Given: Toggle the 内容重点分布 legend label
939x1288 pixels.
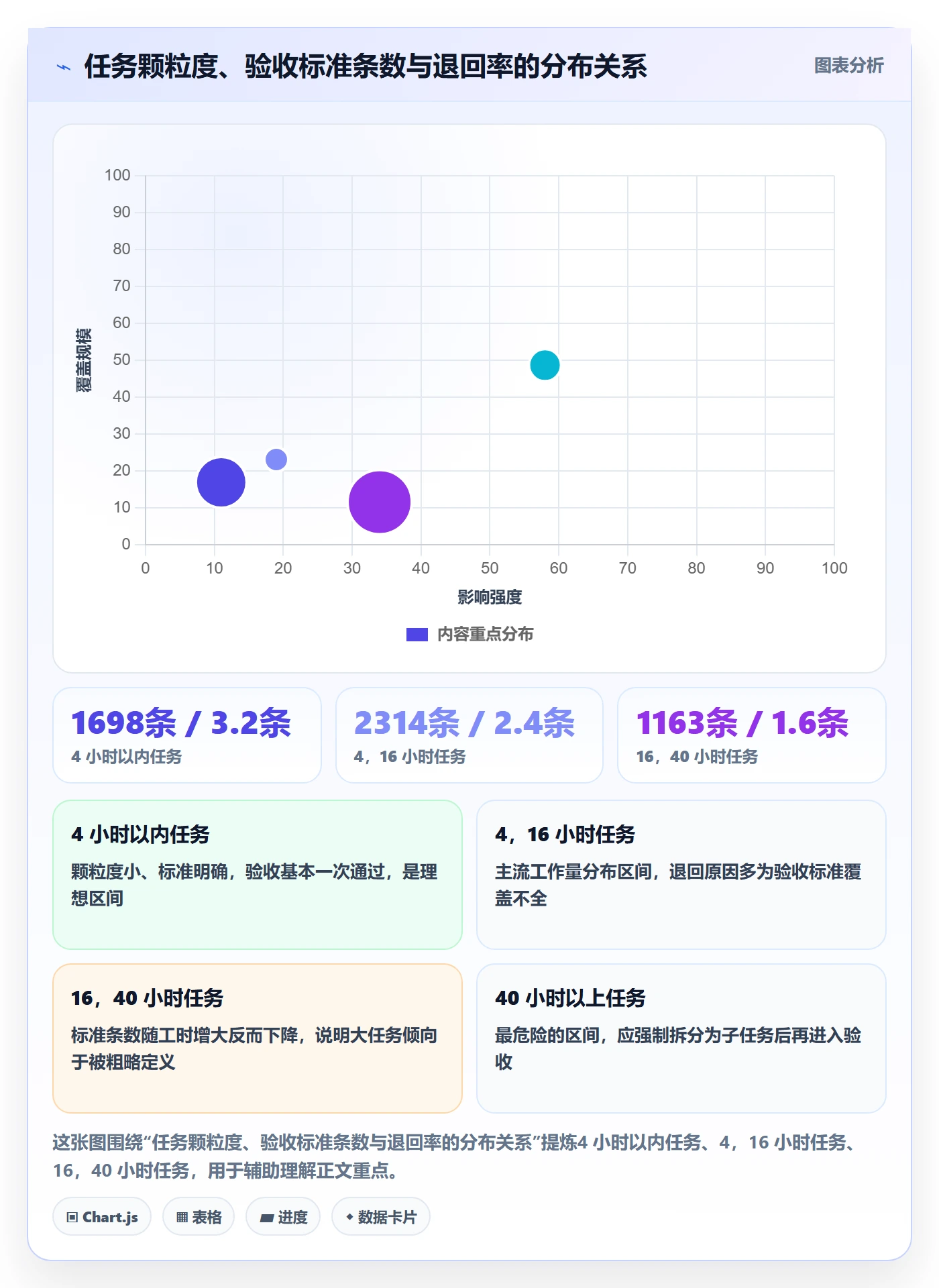Looking at the screenshot, I should click(485, 634).
